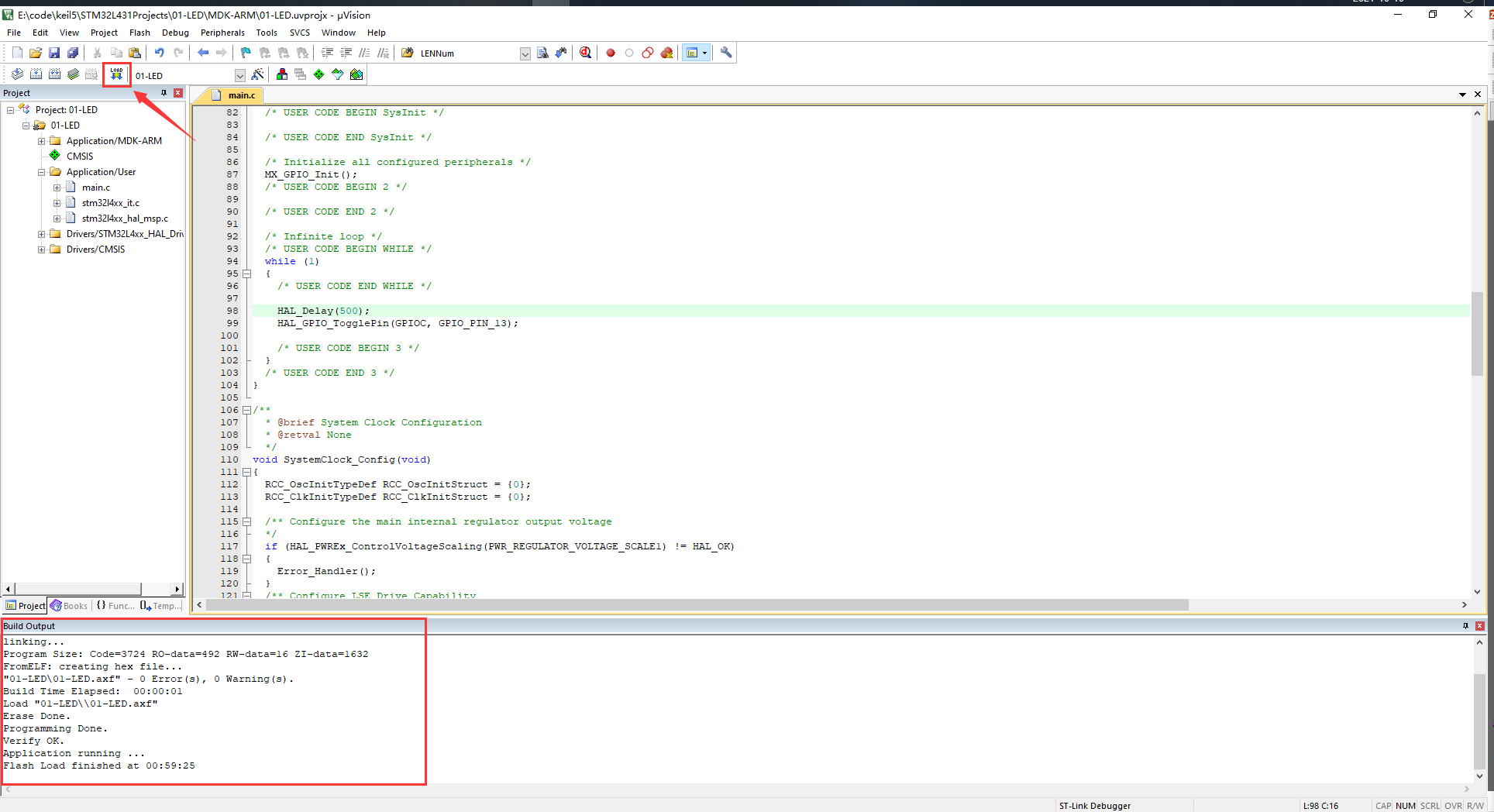
Task: Paste from the clipboard icon
Action: point(135,53)
